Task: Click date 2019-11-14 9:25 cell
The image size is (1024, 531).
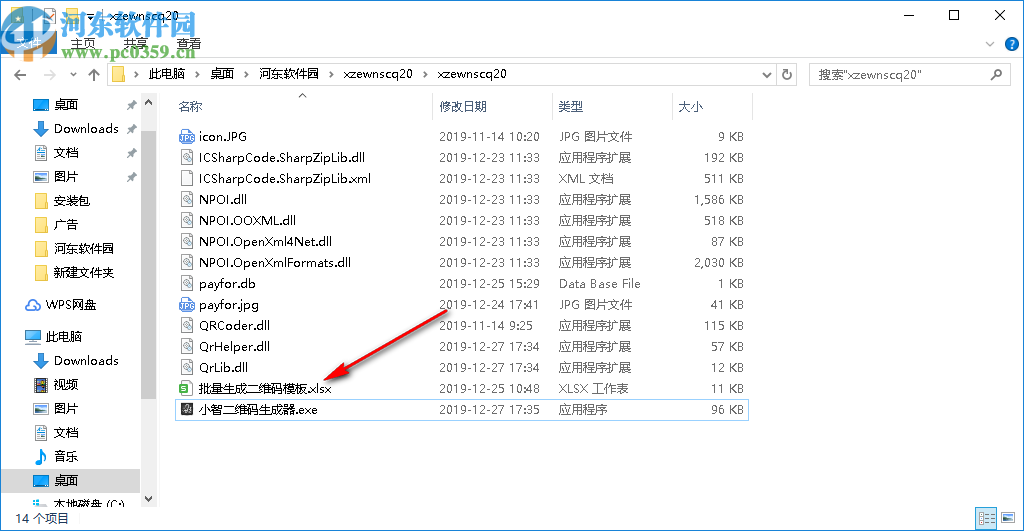Action: tap(486, 325)
